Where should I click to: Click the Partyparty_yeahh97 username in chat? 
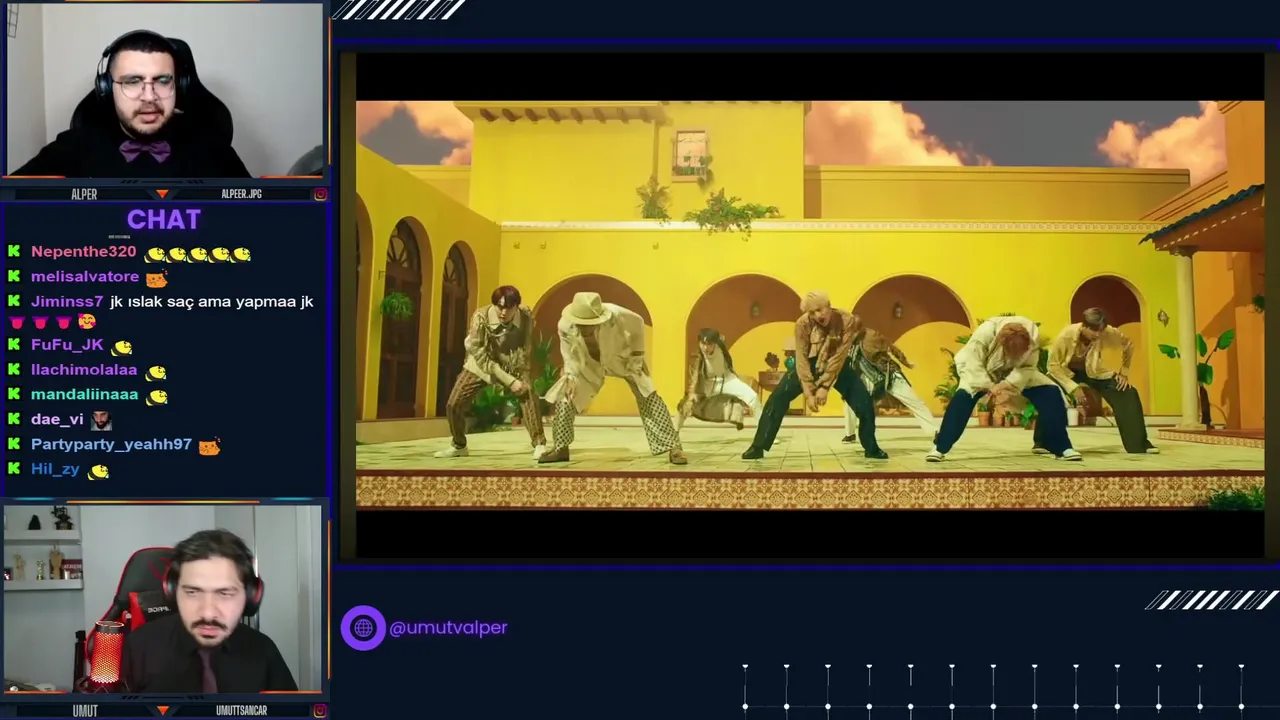[111, 444]
